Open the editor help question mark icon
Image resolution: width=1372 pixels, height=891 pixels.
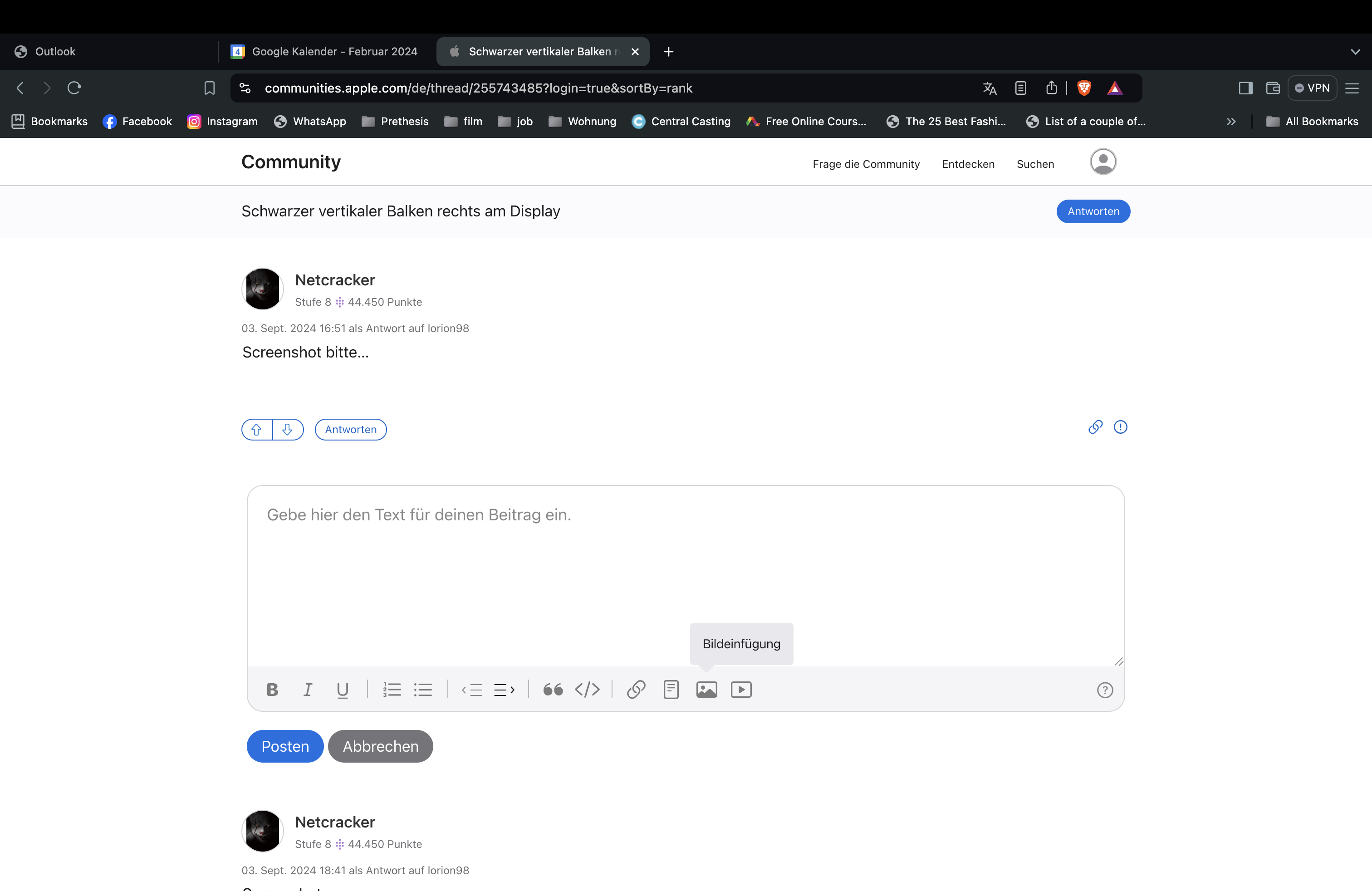coord(1104,690)
